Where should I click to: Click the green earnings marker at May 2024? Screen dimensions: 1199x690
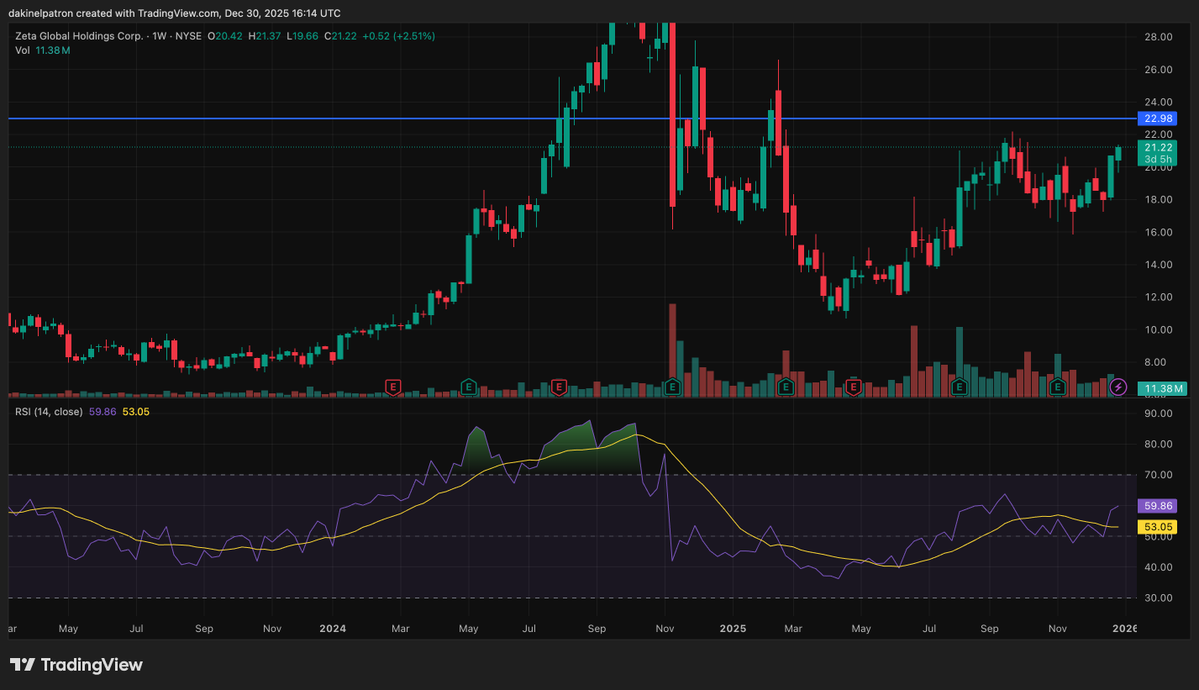[x=469, y=387]
